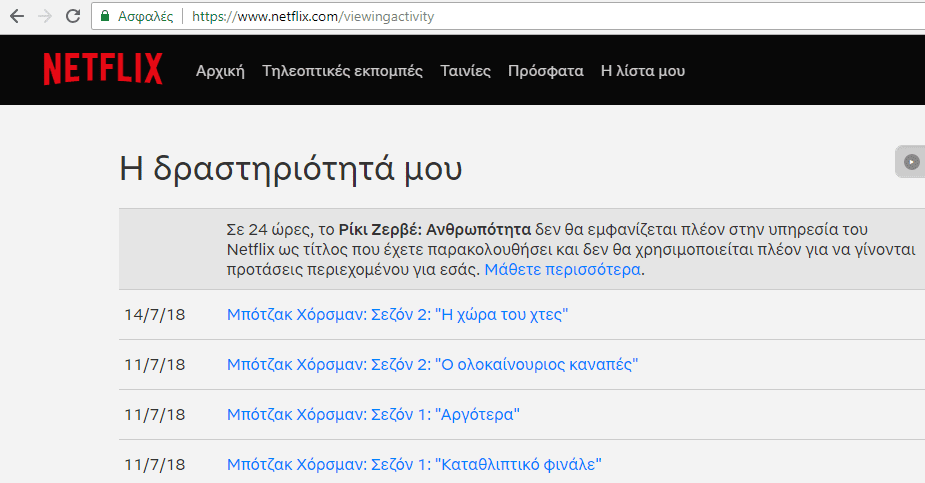Click date beside "Καταθλιπτικό φινάλε" episode
Image resolution: width=925 pixels, height=483 pixels.
[155, 465]
